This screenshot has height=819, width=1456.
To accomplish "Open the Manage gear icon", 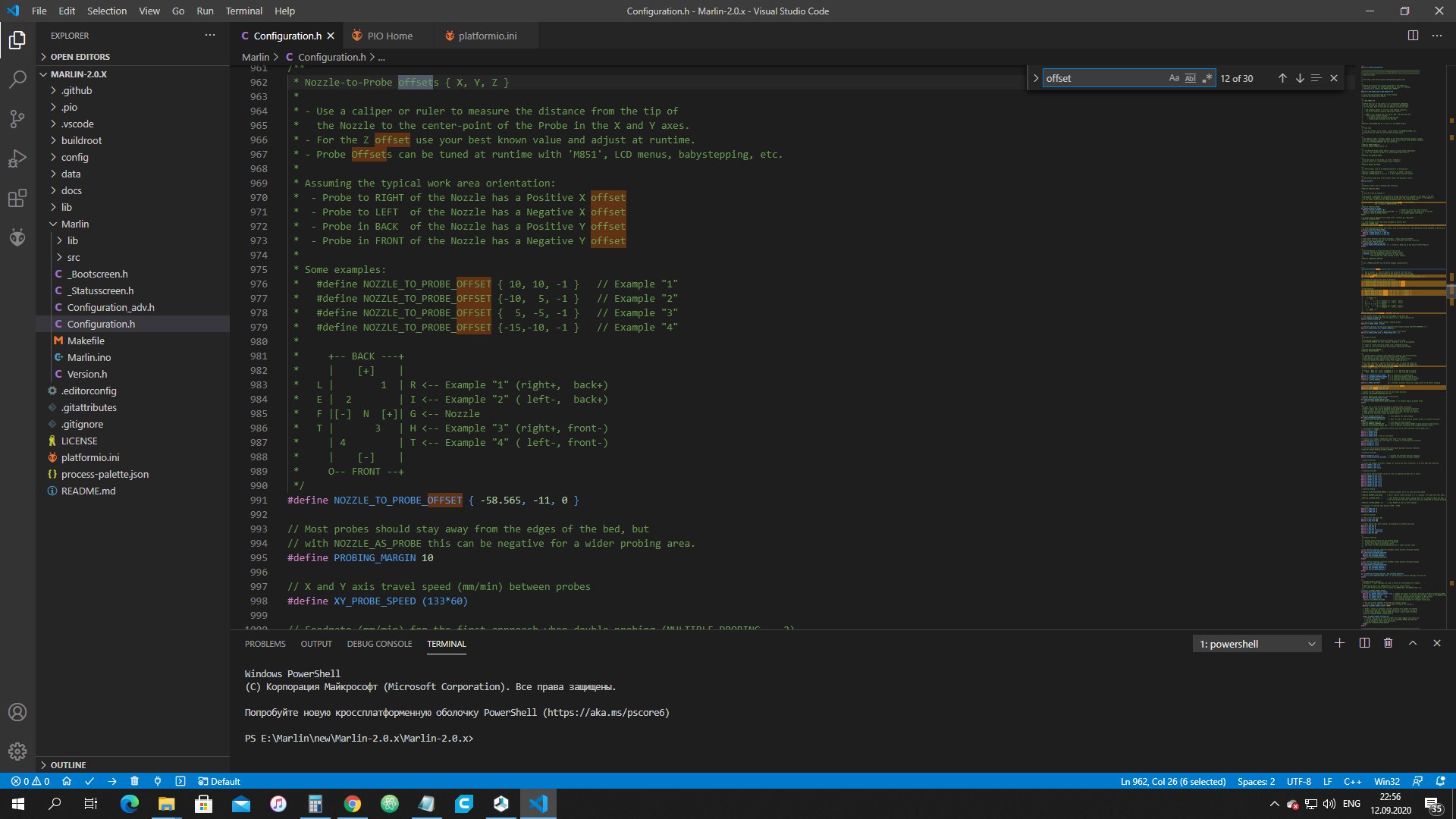I will coord(17,752).
